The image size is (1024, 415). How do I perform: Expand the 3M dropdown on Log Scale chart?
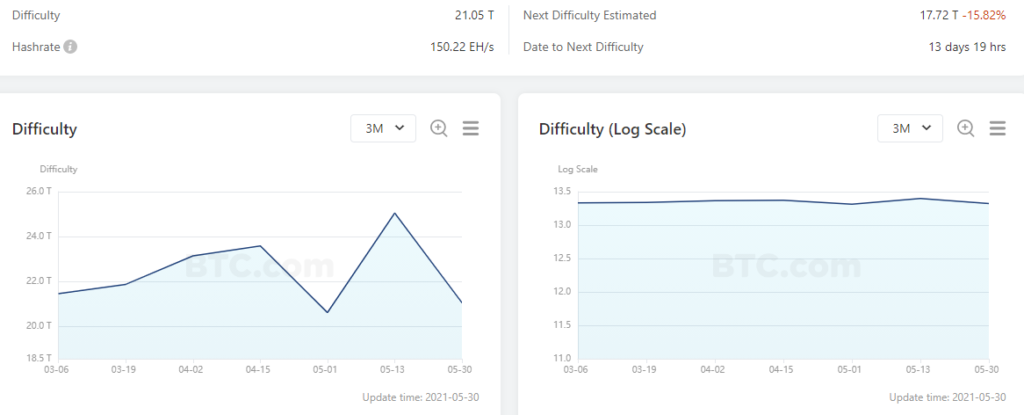(910, 128)
